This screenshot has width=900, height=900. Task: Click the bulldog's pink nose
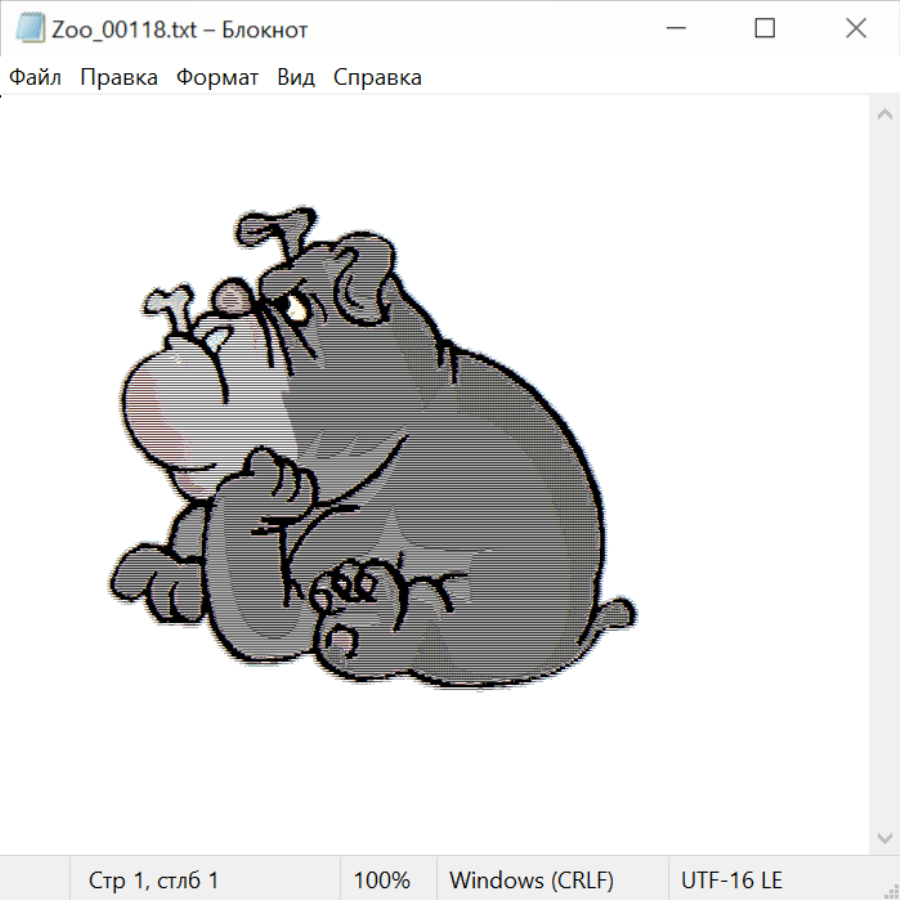tap(232, 296)
